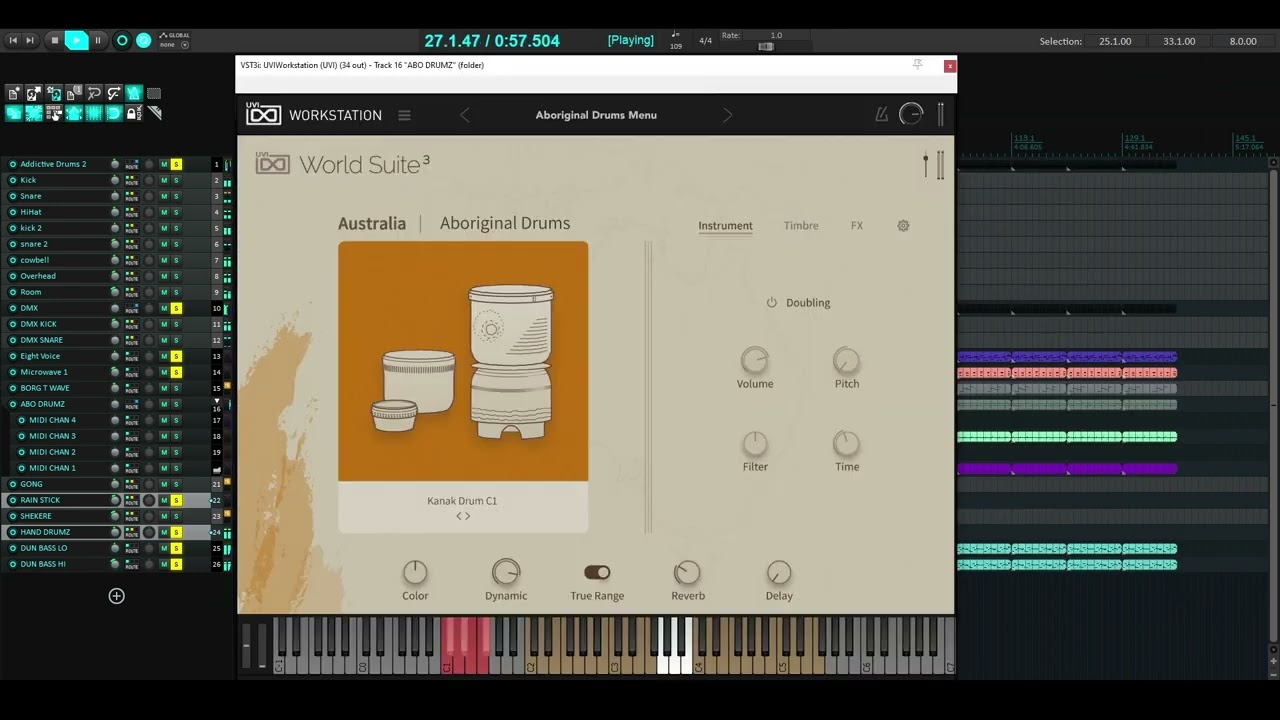The height and width of the screenshot is (720, 1280).
Task: Click the save project toolbar icon
Action: point(54,93)
